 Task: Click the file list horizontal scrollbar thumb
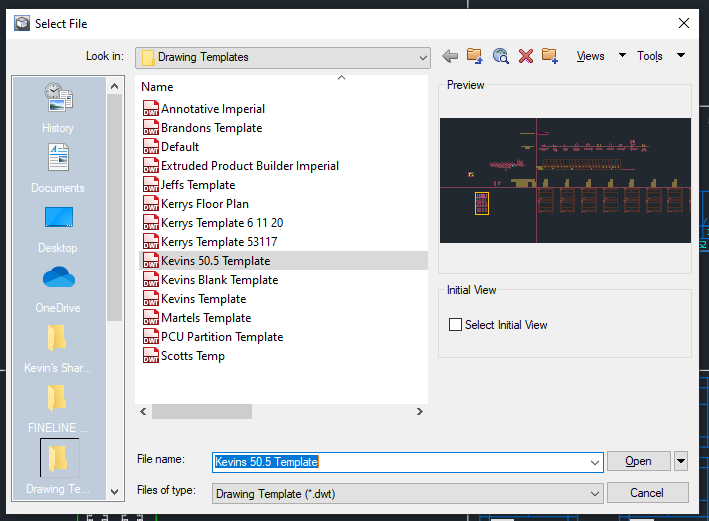[x=202, y=412]
